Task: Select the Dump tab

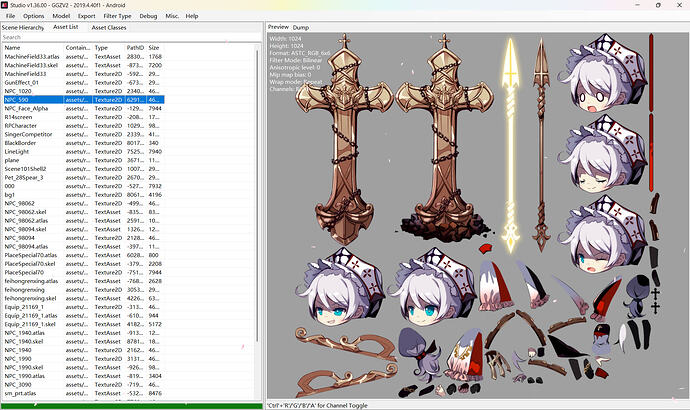Action: (x=301, y=27)
